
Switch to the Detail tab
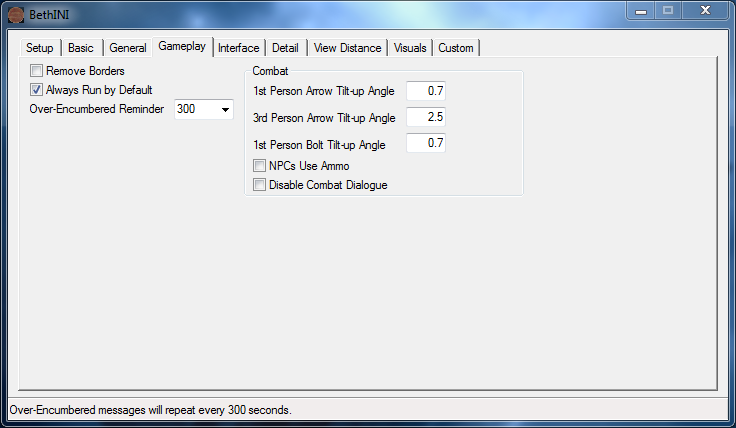tap(285, 48)
